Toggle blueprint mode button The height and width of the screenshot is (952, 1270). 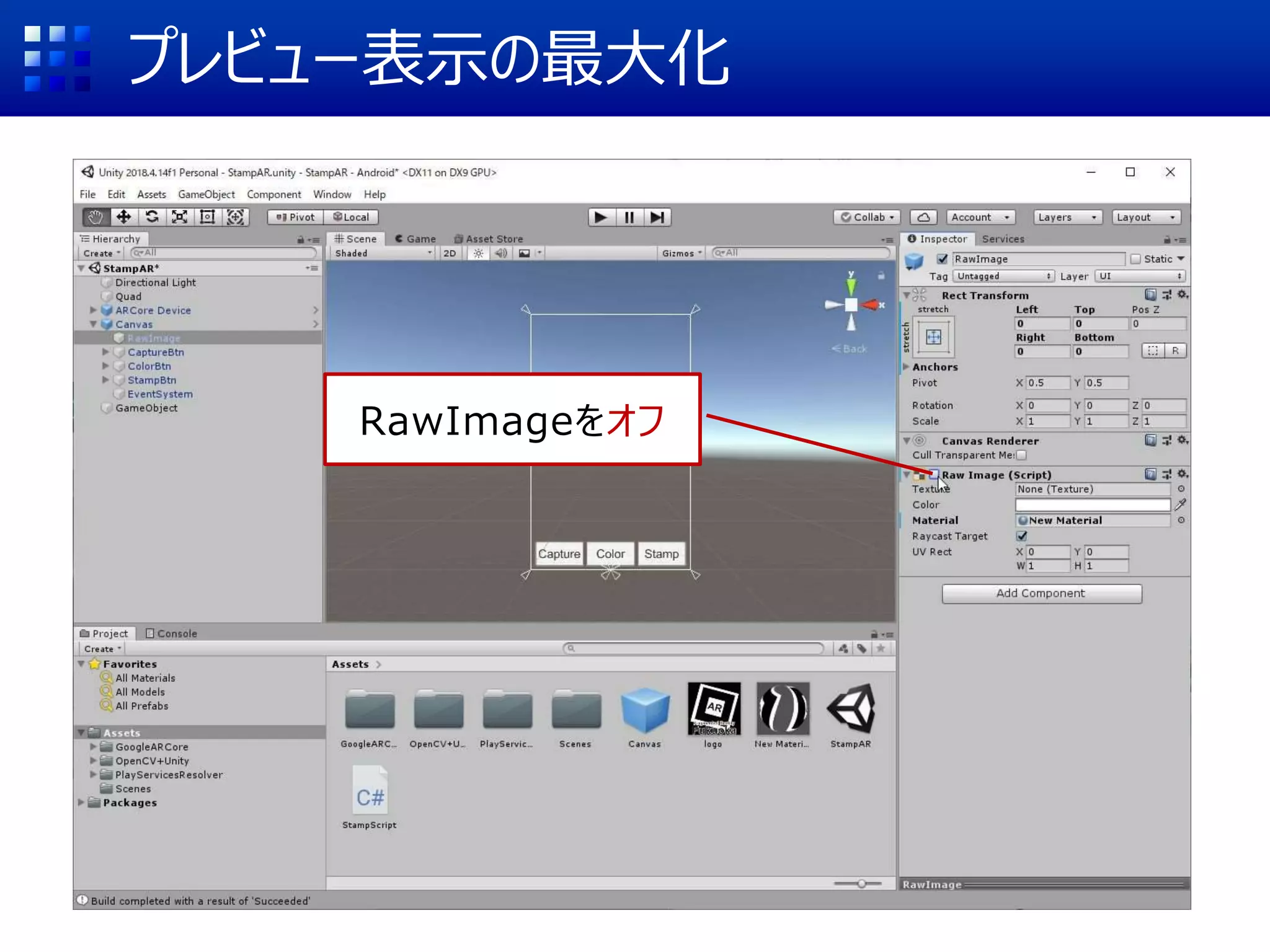tap(1153, 351)
